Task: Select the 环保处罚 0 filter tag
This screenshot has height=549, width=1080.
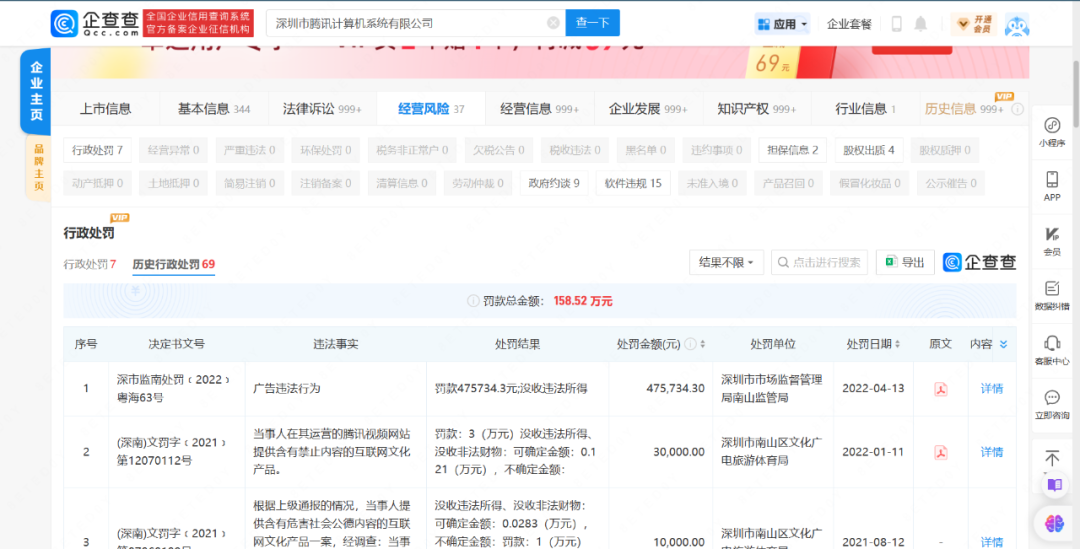Action: click(x=326, y=150)
